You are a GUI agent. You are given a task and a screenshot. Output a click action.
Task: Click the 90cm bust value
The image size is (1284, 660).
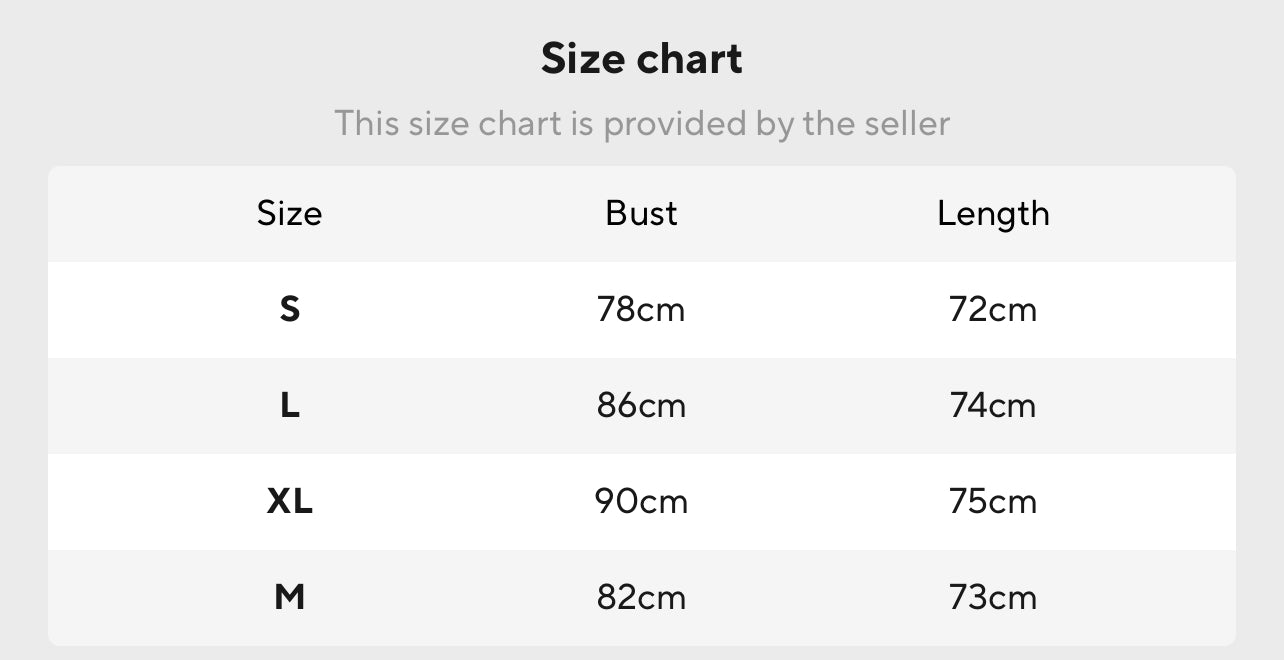641,501
